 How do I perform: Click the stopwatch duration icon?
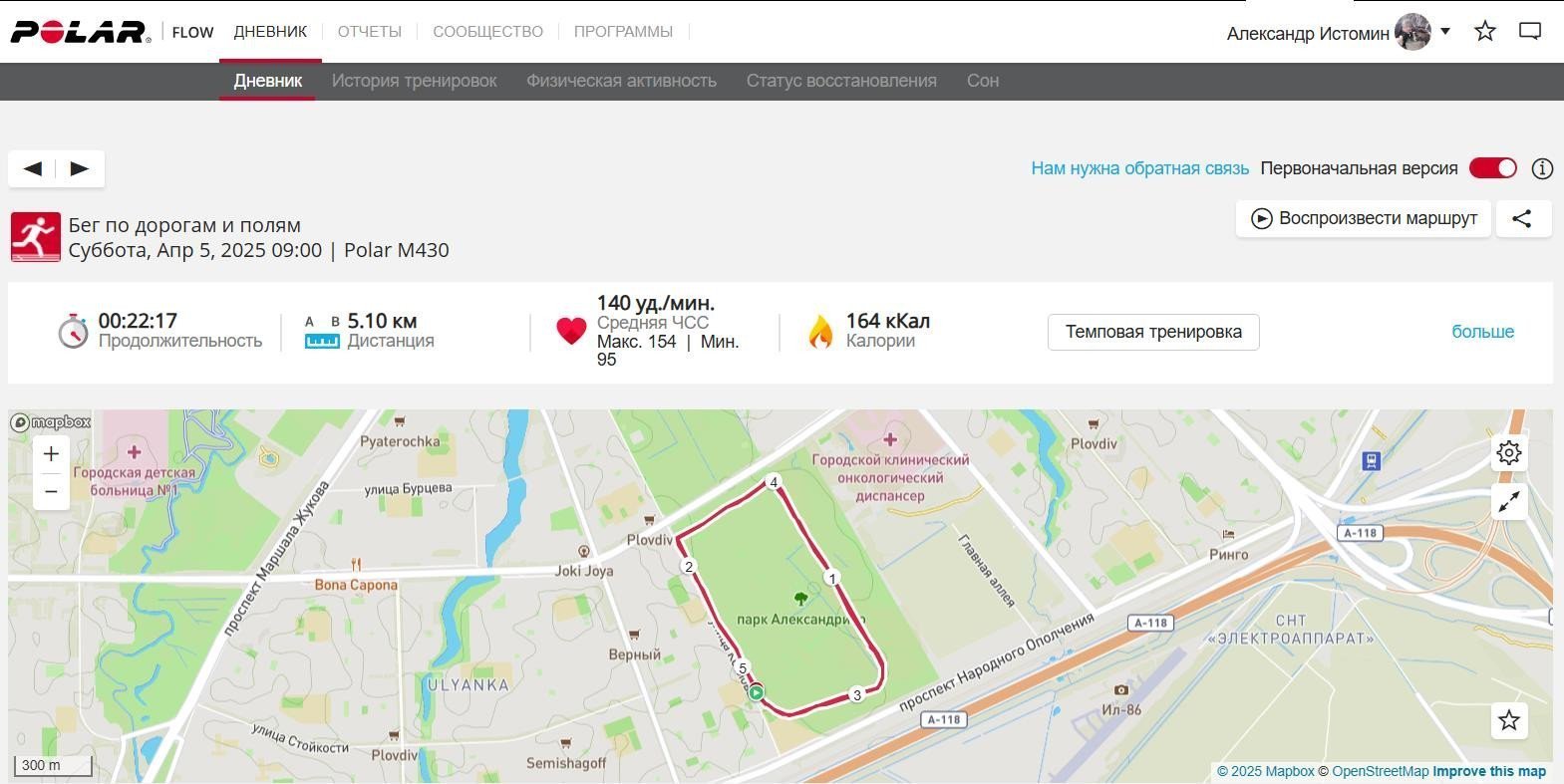73,331
